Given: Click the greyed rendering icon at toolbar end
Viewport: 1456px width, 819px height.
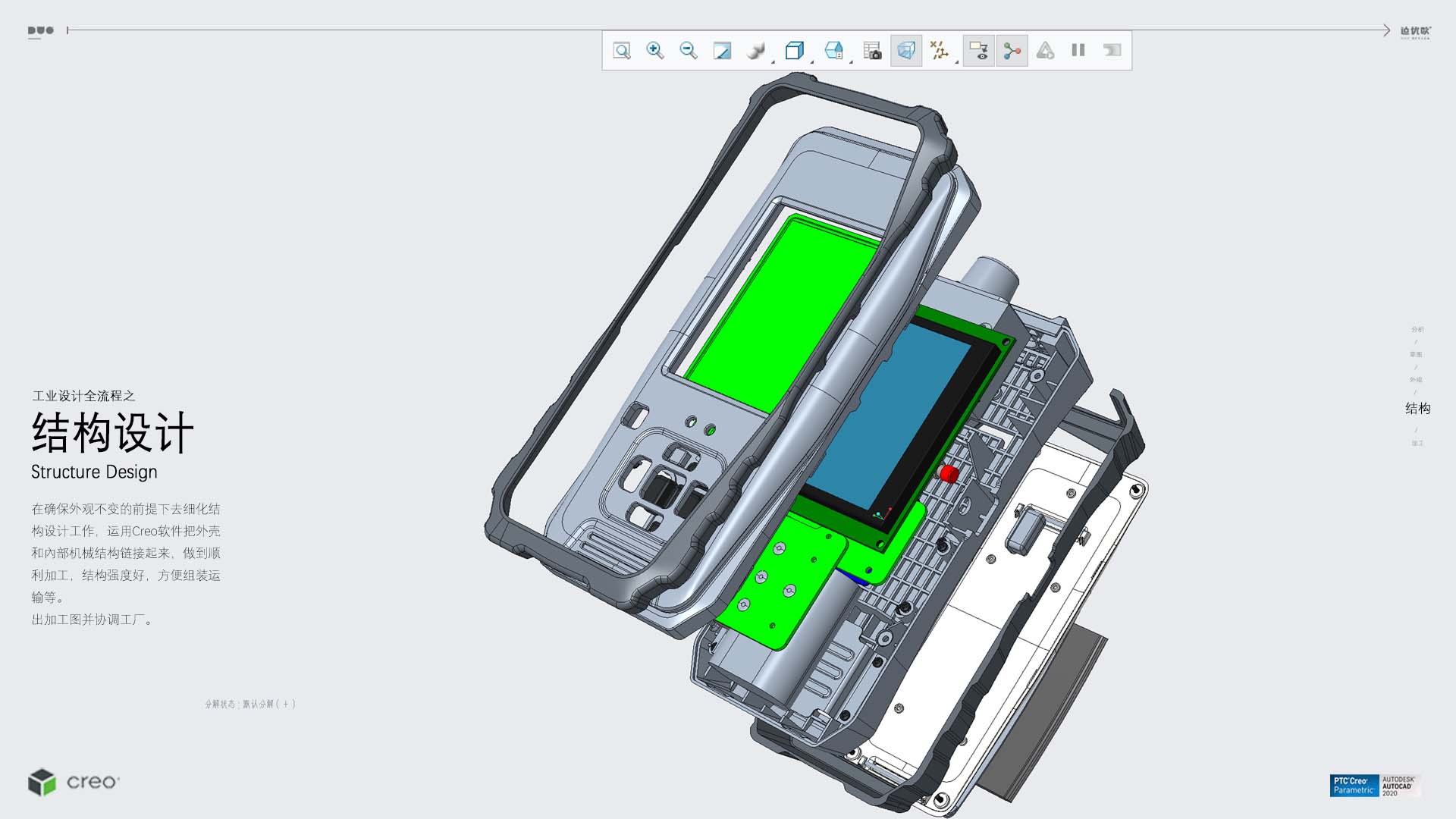Looking at the screenshot, I should point(1112,51).
